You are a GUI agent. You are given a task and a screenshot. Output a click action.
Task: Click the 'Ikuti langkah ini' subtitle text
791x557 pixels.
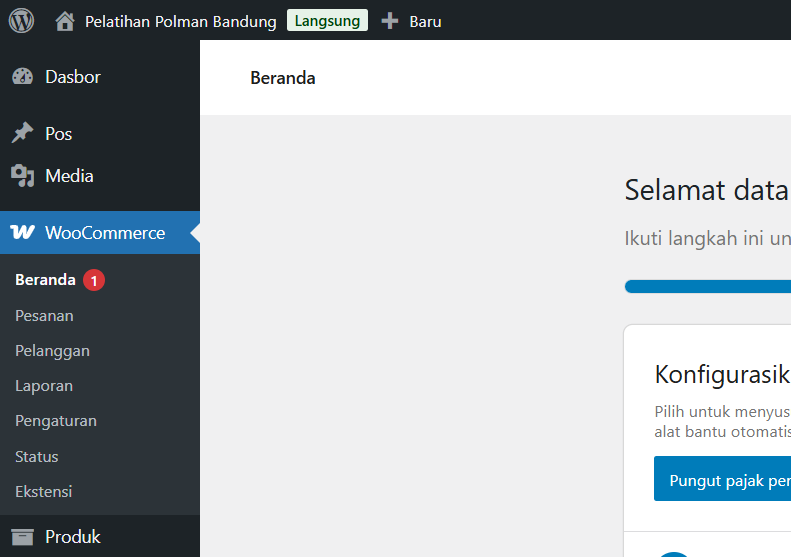[x=707, y=238]
